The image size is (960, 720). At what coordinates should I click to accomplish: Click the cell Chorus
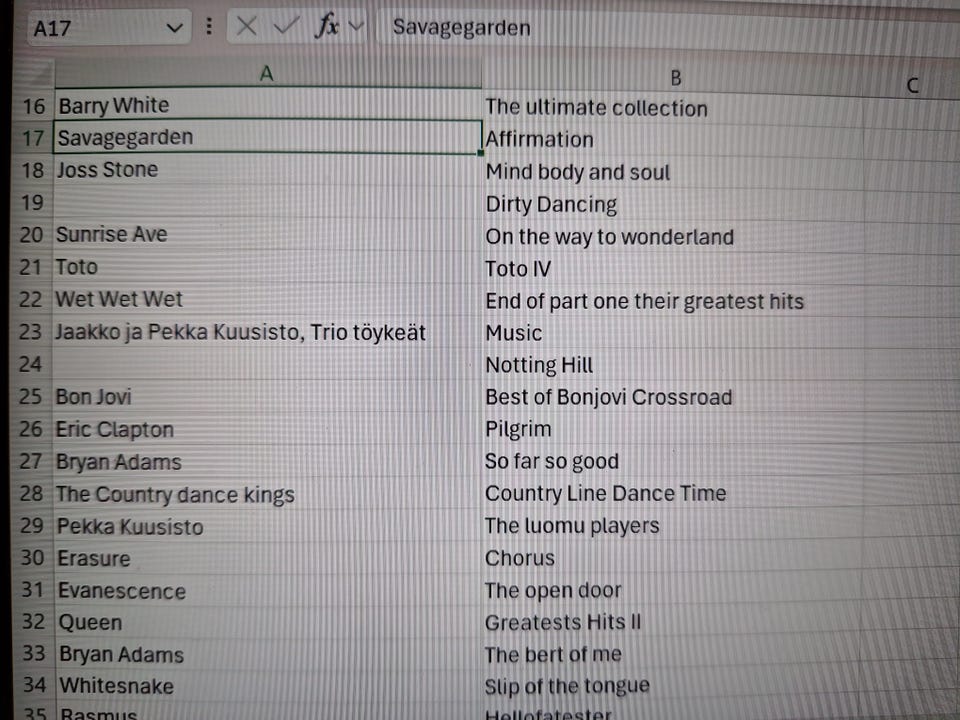coord(673,558)
